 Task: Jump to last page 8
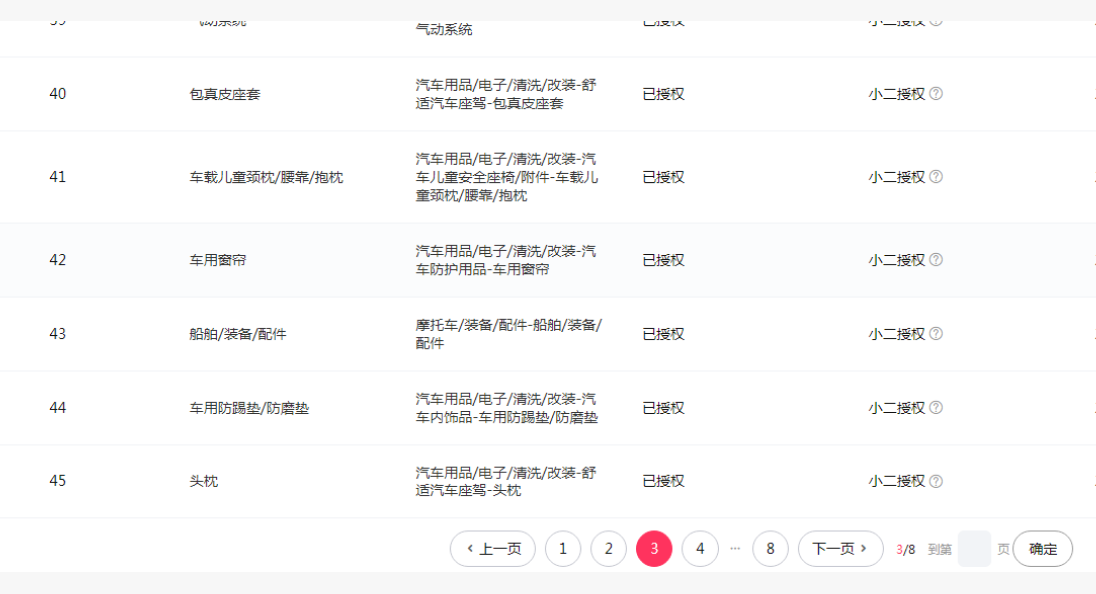coord(770,549)
